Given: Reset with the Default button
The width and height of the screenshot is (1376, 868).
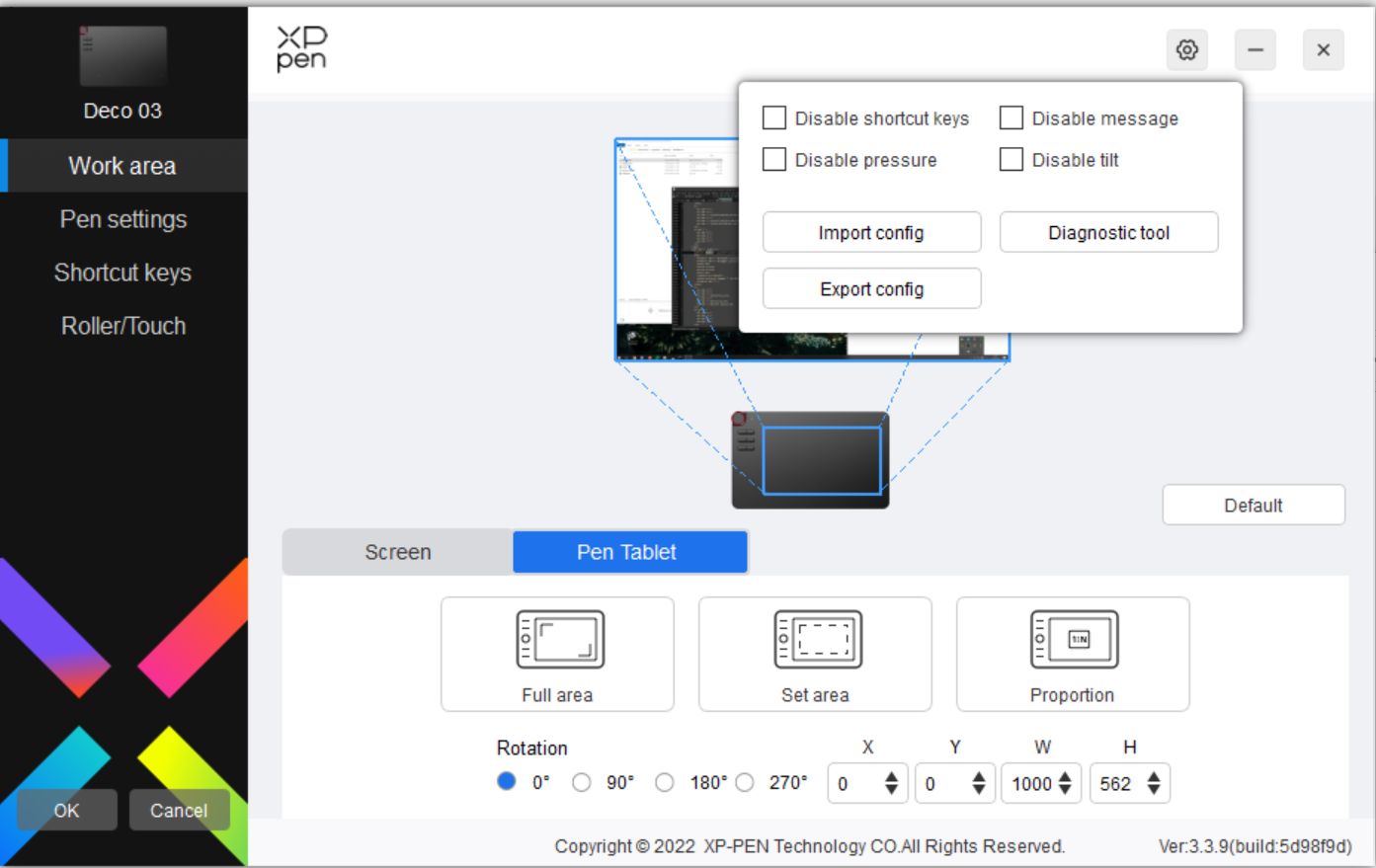Looking at the screenshot, I should [x=1254, y=505].
